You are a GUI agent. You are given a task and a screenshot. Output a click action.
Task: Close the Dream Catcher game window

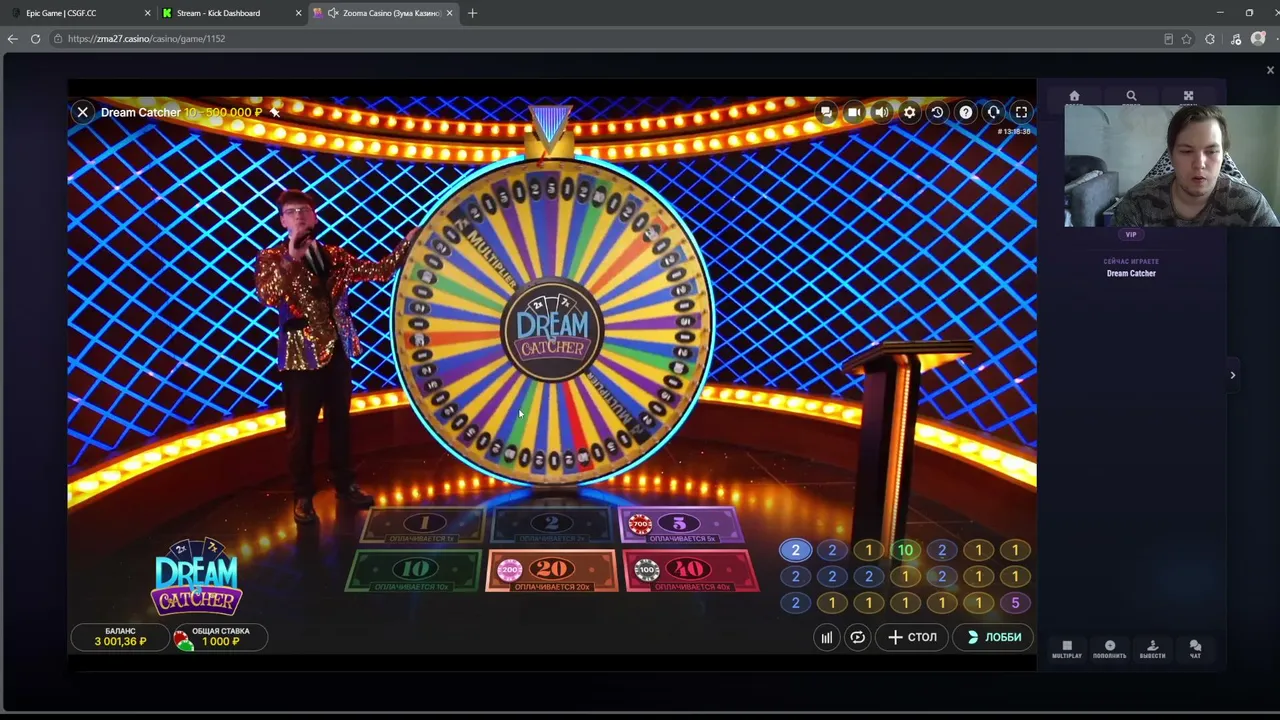coord(83,113)
